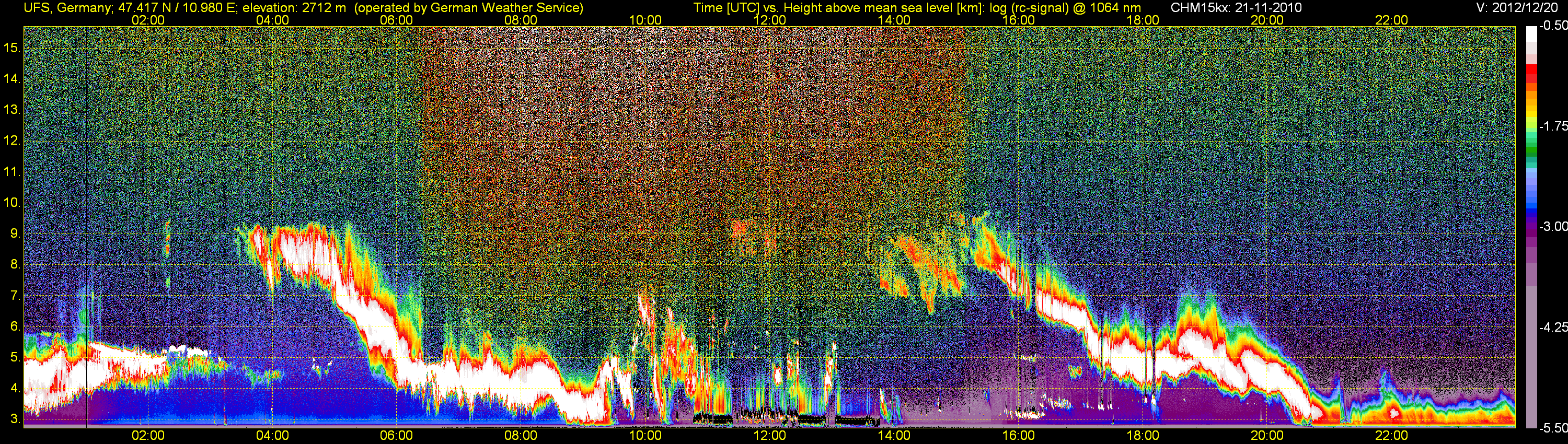Click the "20:00" label on the top time axis
The height and width of the screenshot is (444, 1568).
(1267, 20)
